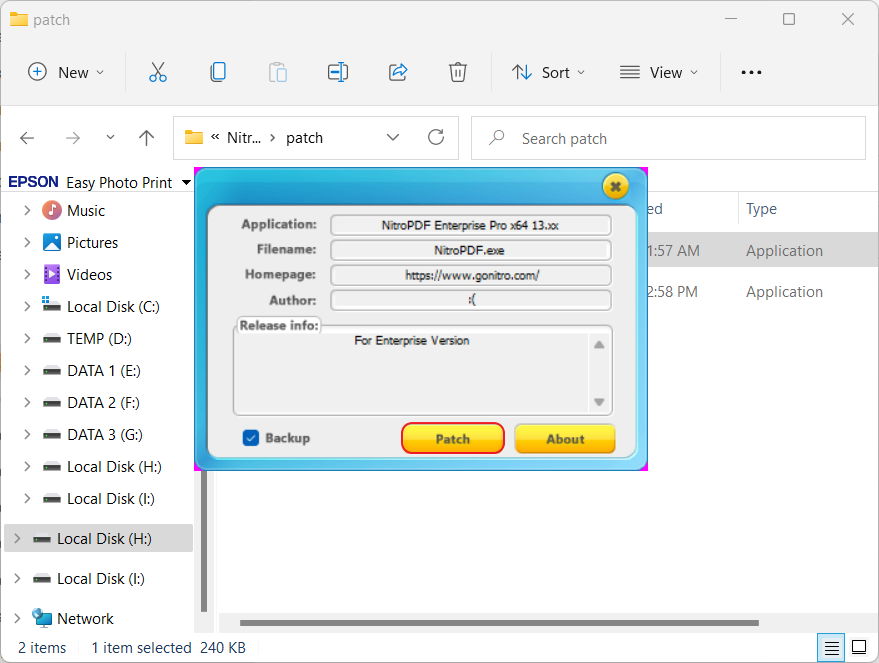Click the Author field

click(471, 300)
